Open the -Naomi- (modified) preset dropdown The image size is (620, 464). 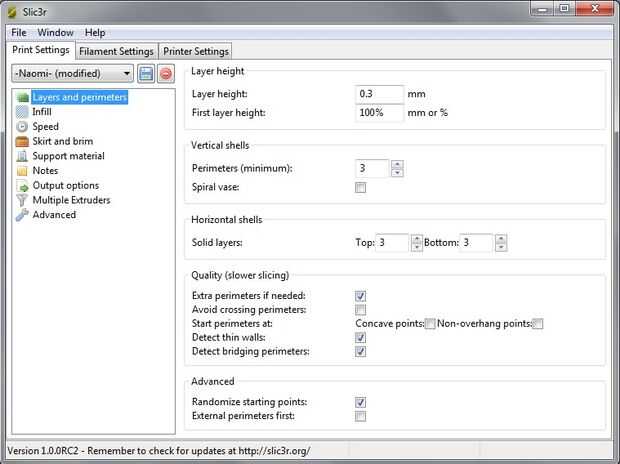coord(72,74)
